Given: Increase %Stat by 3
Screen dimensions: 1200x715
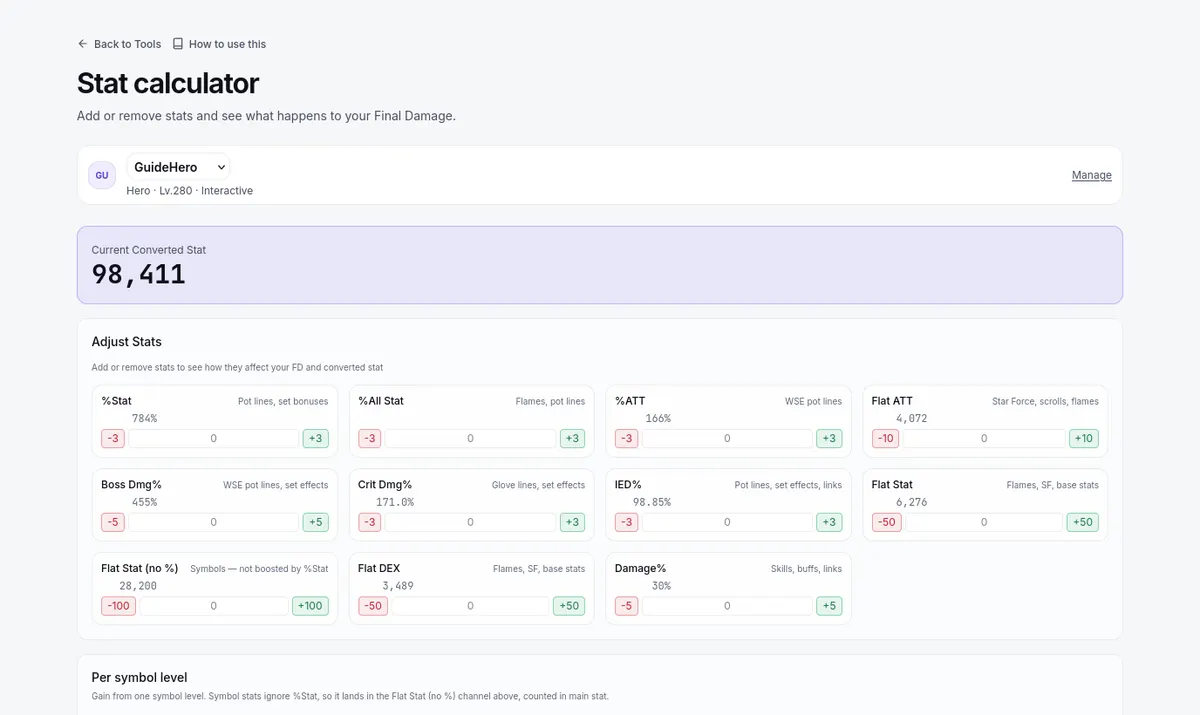Looking at the screenshot, I should tap(315, 438).
